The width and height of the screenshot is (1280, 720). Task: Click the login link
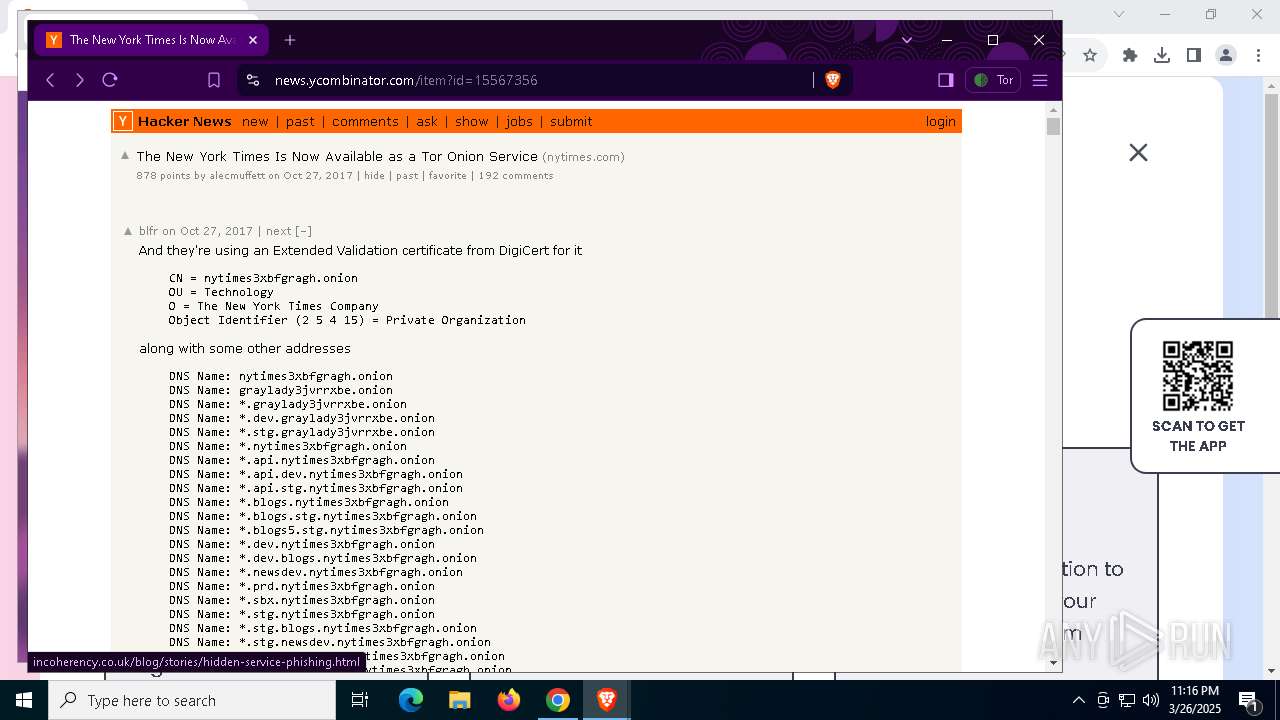click(x=941, y=121)
